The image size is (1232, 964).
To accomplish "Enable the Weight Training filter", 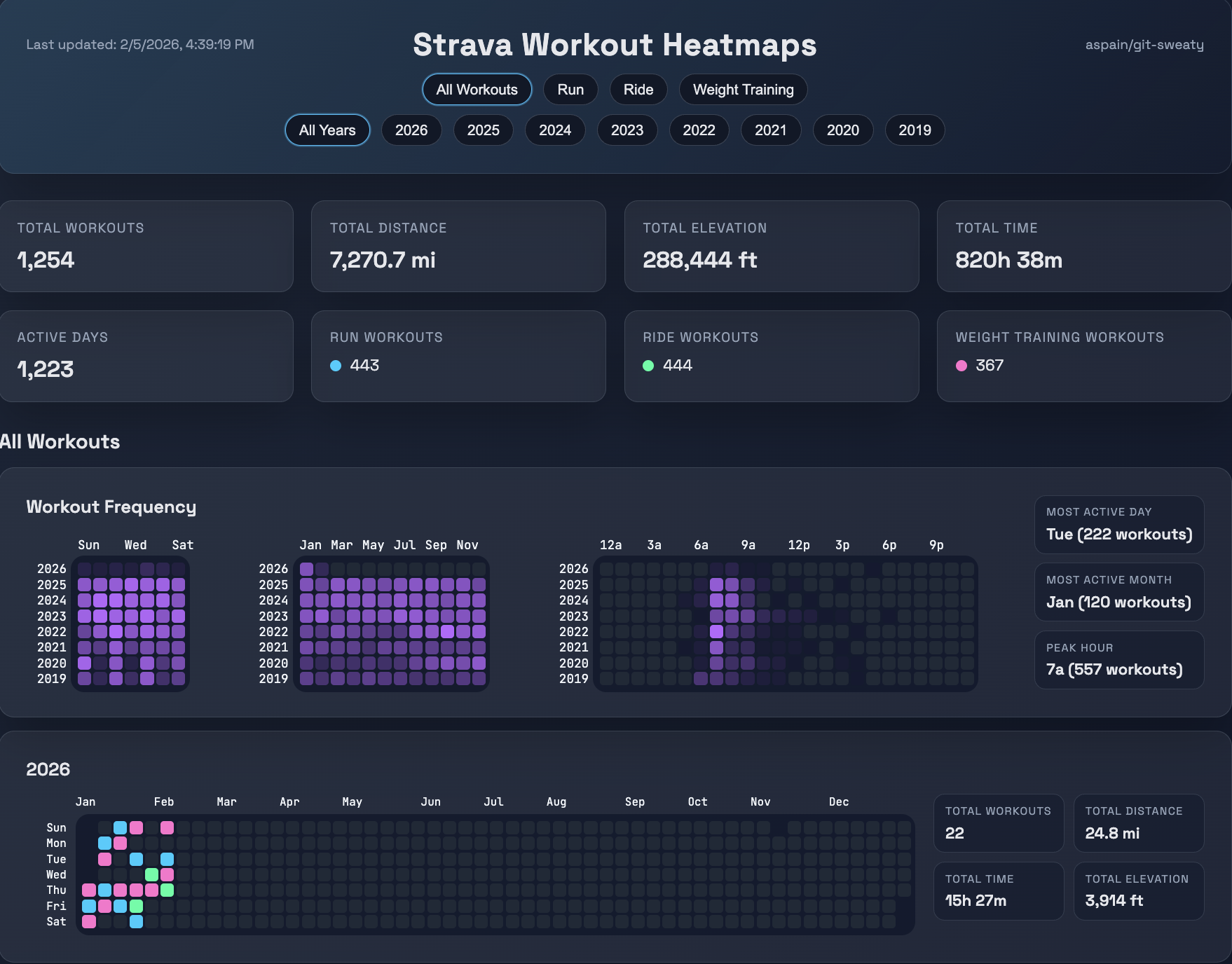I will [743, 89].
